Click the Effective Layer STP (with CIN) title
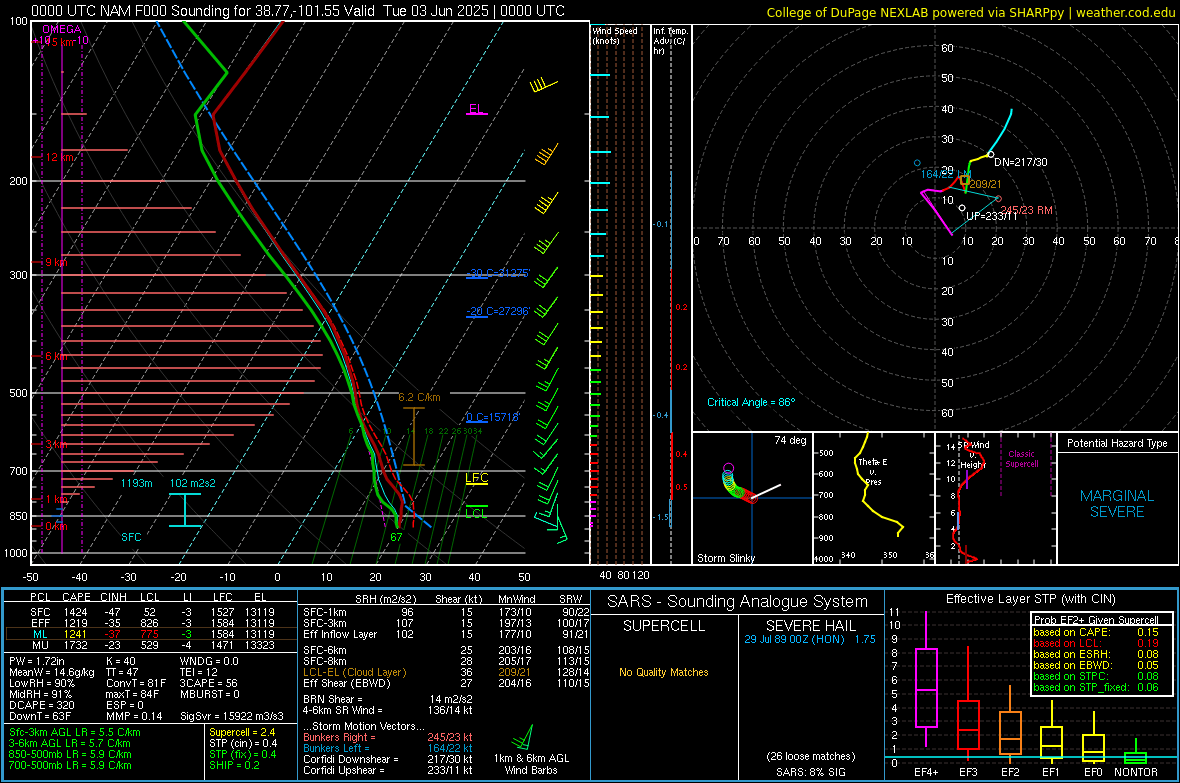The height and width of the screenshot is (783, 1180). pyautogui.click(x=1030, y=599)
